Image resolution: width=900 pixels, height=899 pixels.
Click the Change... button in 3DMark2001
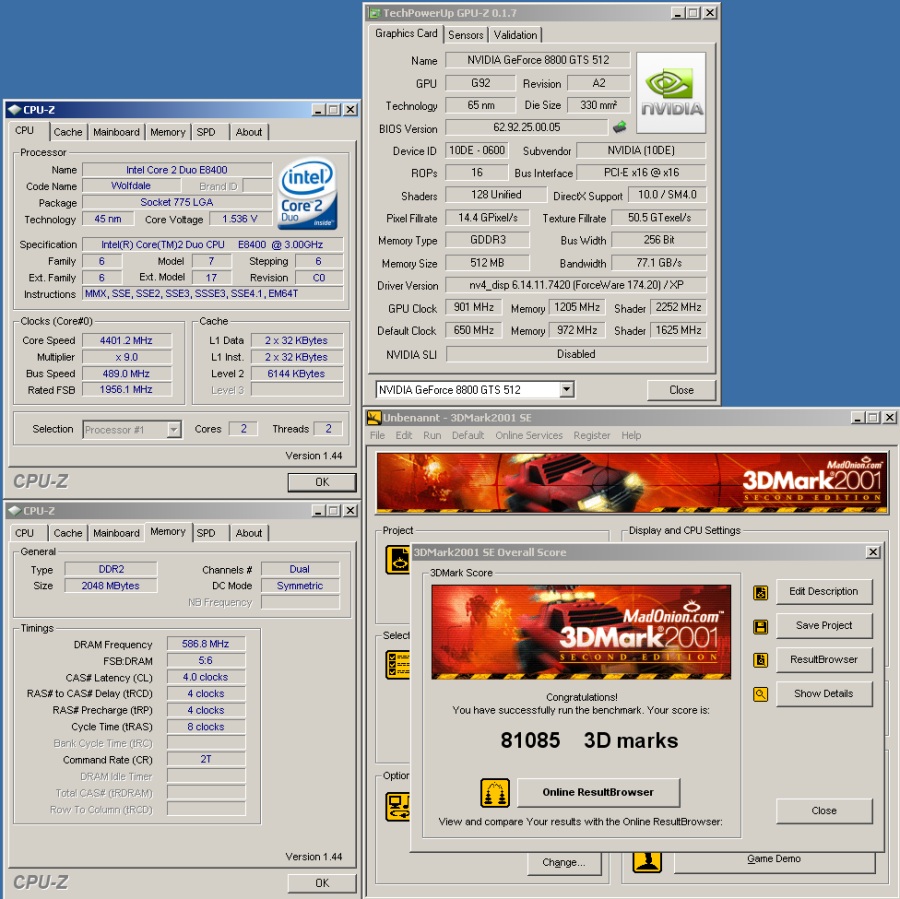(564, 862)
